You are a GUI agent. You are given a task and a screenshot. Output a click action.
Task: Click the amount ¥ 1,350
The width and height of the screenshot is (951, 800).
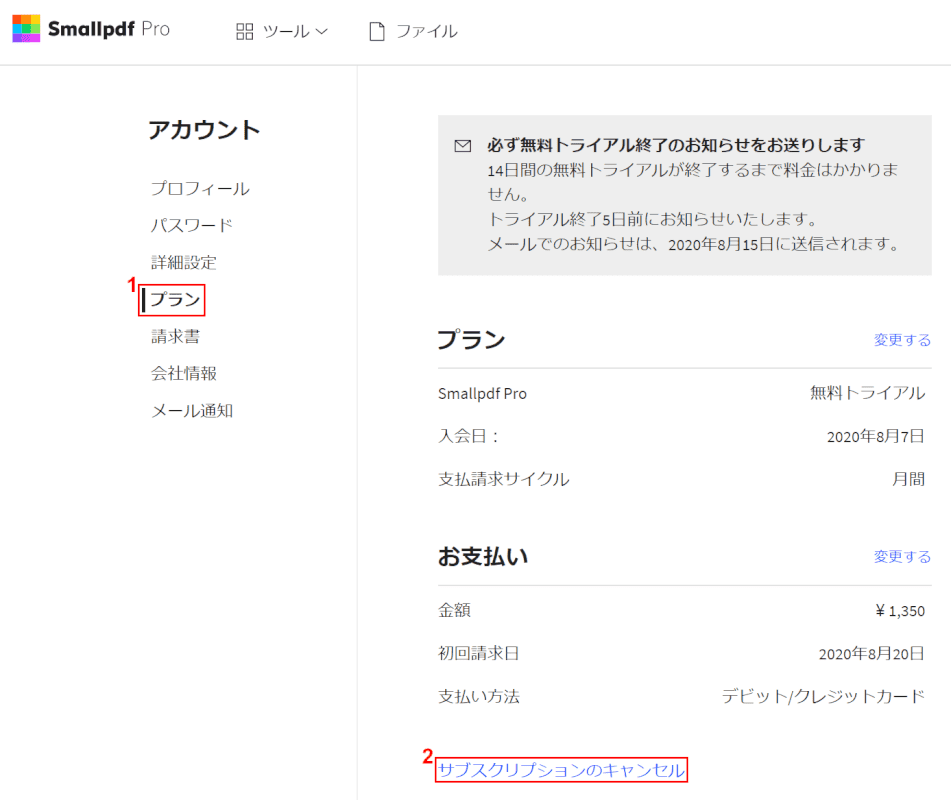pyautogui.click(x=900, y=611)
